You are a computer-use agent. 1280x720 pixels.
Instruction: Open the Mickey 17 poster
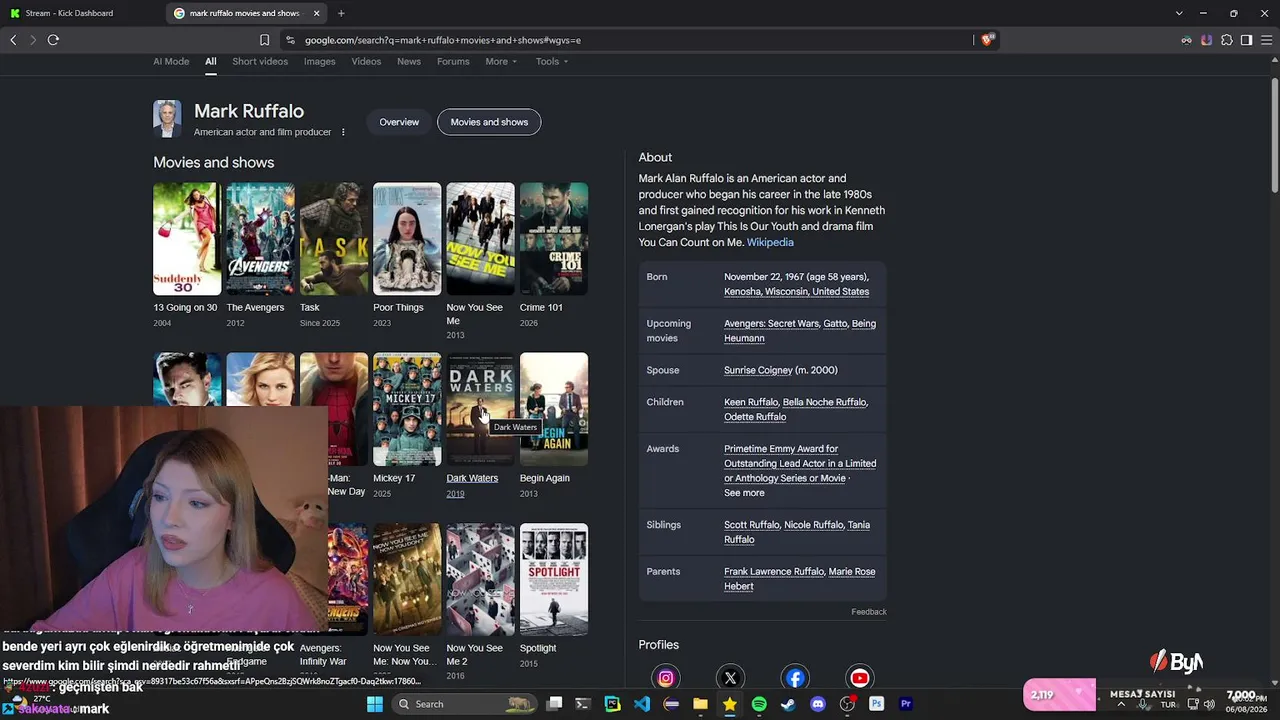(x=407, y=409)
